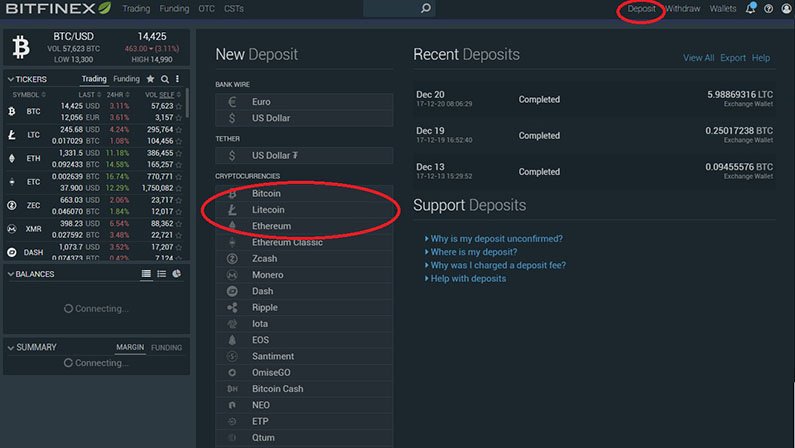This screenshot has height=448, width=795.
Task: Click the Tickers search icon
Action: tap(165, 79)
